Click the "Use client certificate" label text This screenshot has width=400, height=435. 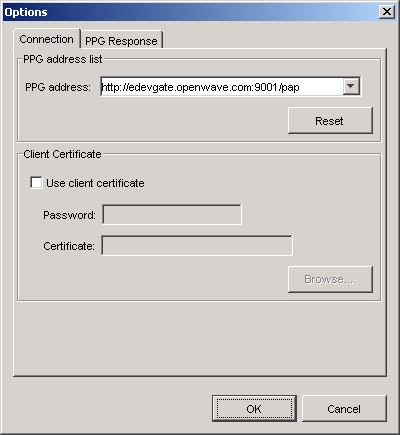[95, 183]
